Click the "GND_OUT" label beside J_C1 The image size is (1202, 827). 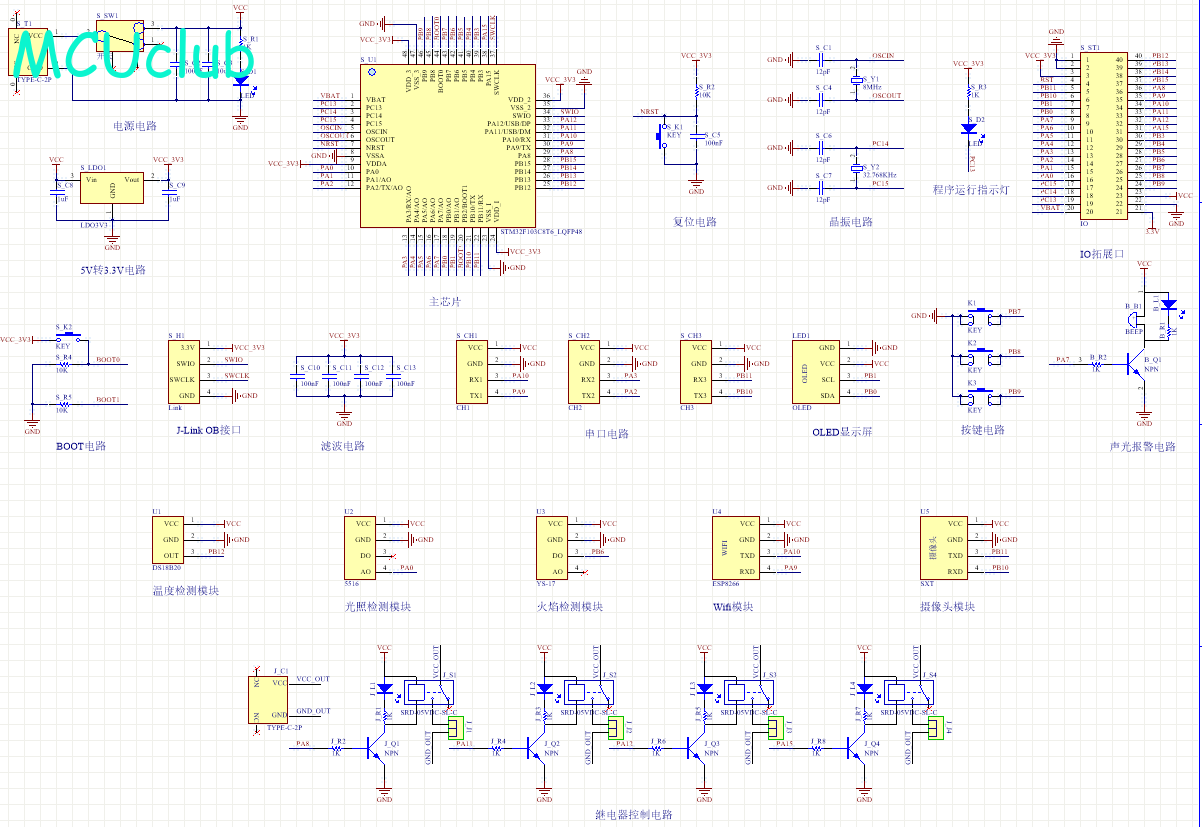pyautogui.click(x=313, y=711)
